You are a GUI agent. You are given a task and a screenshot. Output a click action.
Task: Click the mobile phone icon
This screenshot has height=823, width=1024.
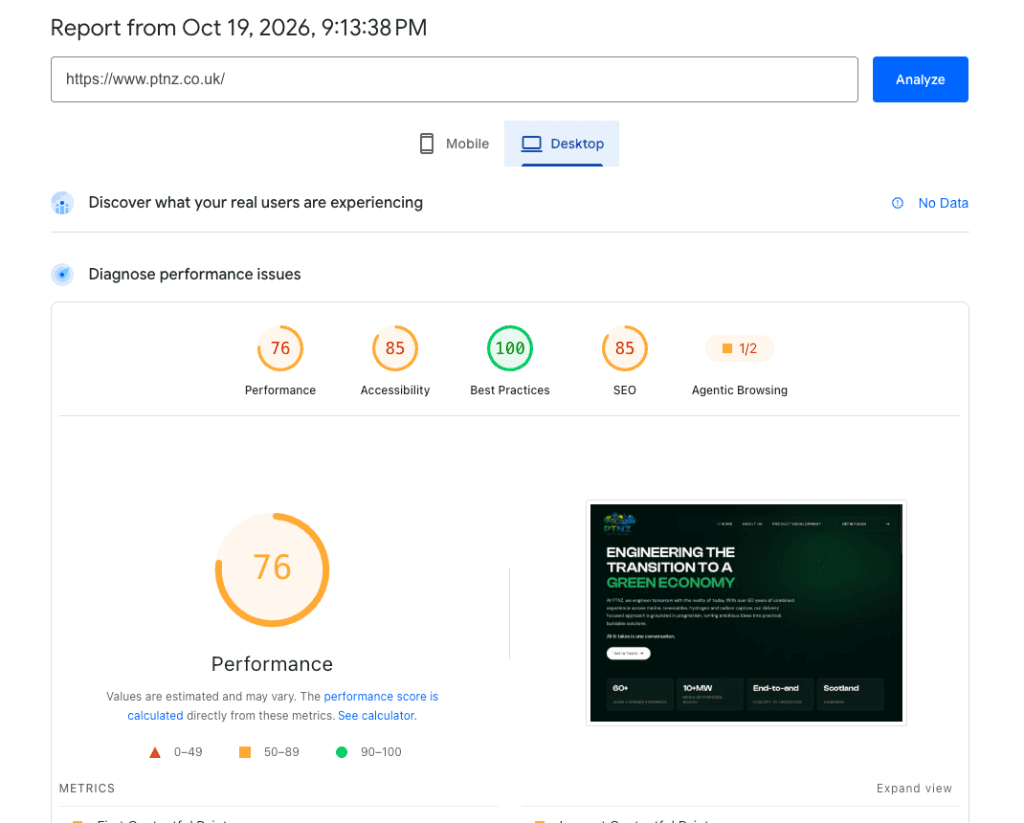426,144
